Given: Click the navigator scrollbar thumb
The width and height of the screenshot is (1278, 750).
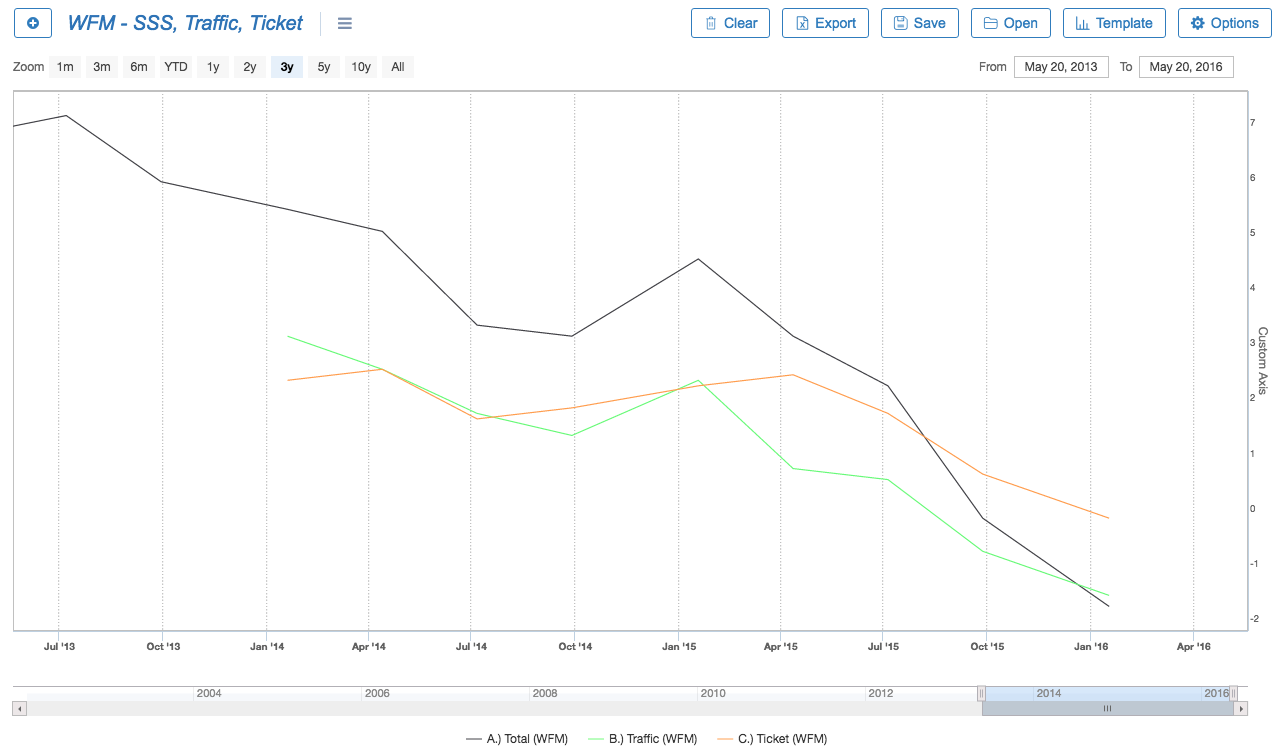Looking at the screenshot, I should point(1108,708).
